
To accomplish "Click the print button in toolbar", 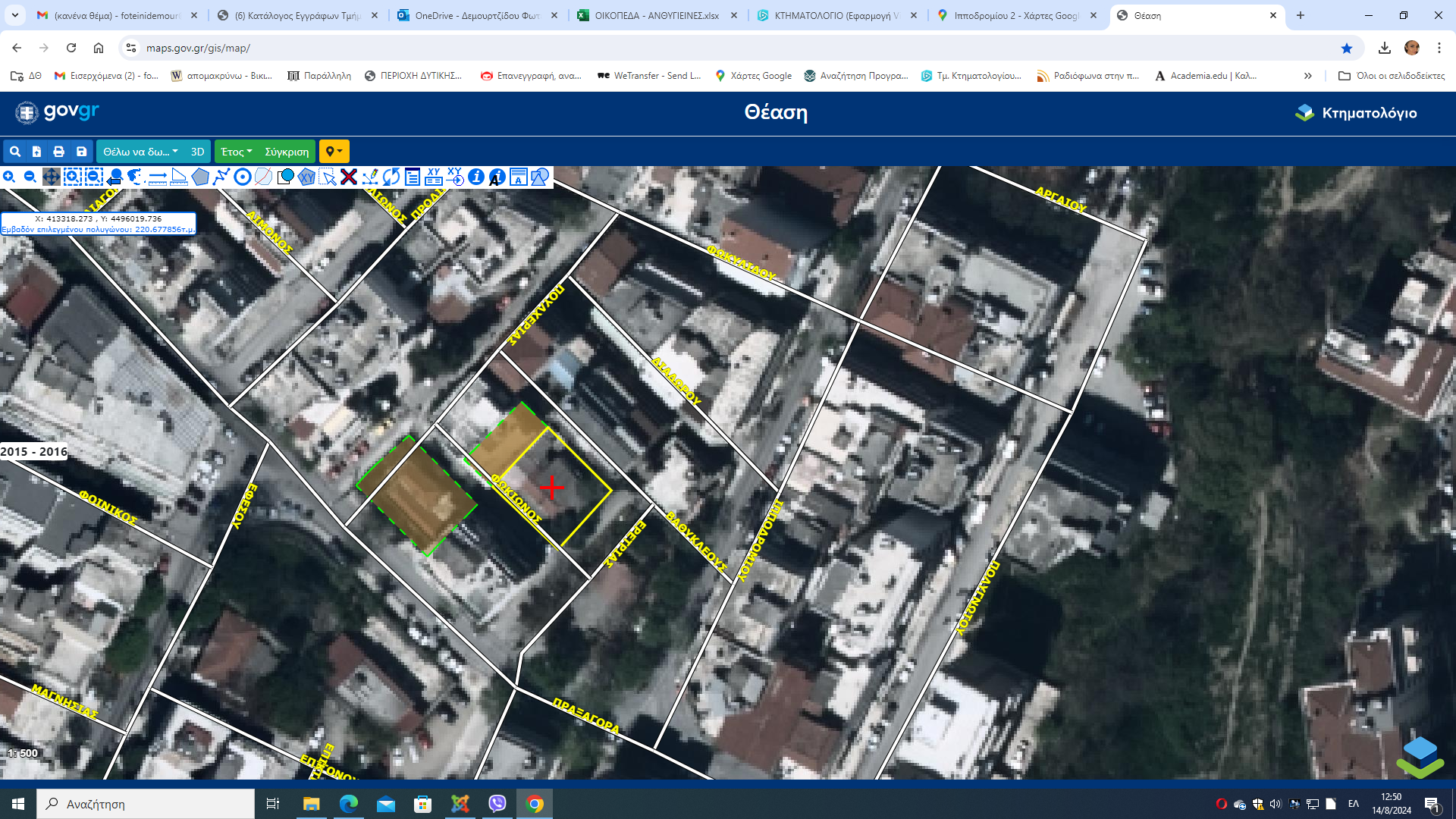I will point(58,152).
